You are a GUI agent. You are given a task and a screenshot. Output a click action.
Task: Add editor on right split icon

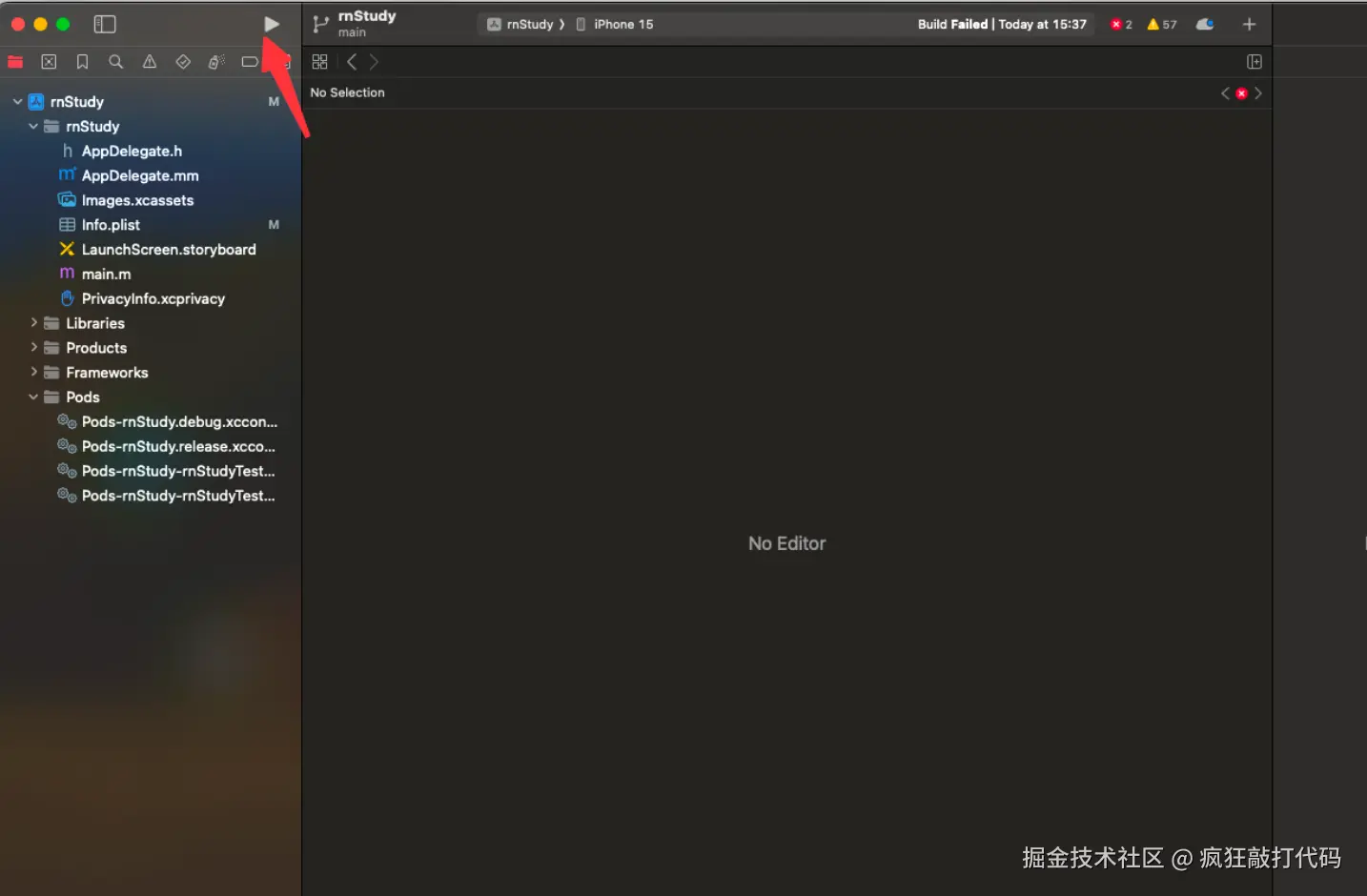point(1255,62)
